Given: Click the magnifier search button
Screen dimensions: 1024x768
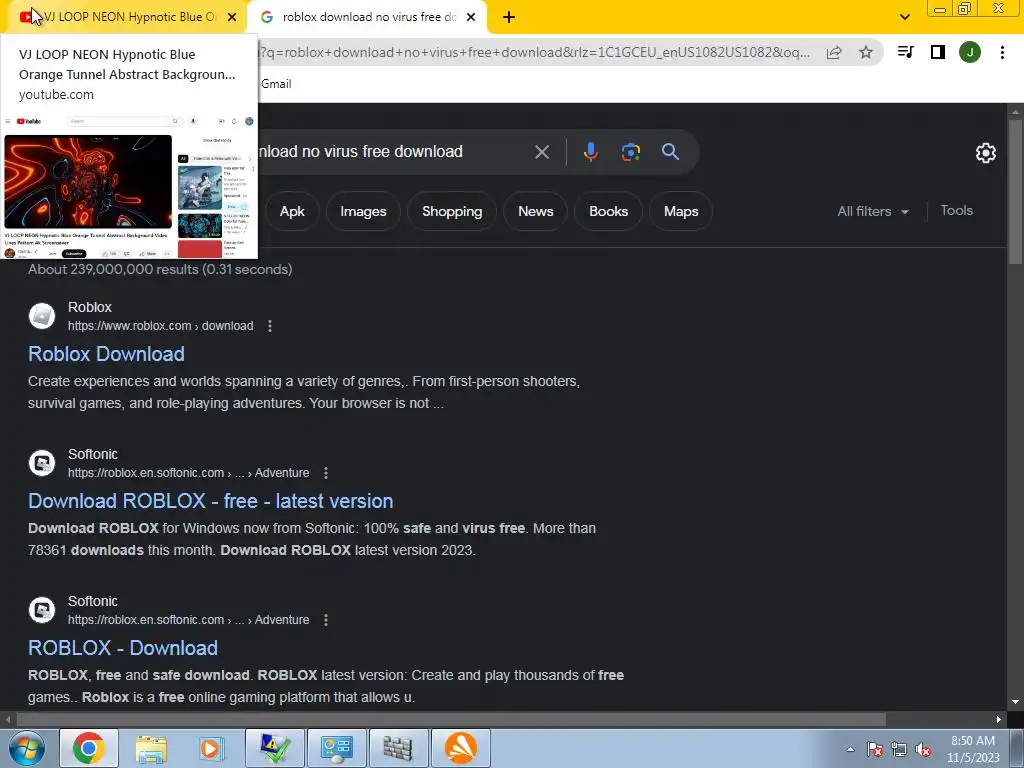Looking at the screenshot, I should [x=670, y=152].
